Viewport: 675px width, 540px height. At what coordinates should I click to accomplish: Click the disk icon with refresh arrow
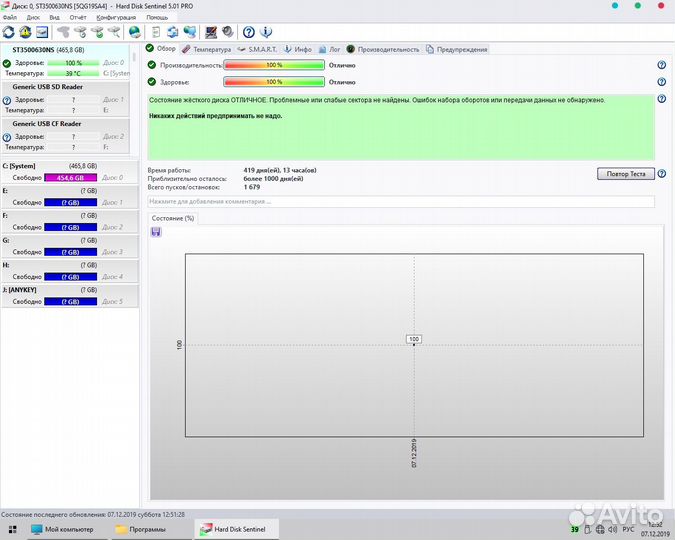80,32
